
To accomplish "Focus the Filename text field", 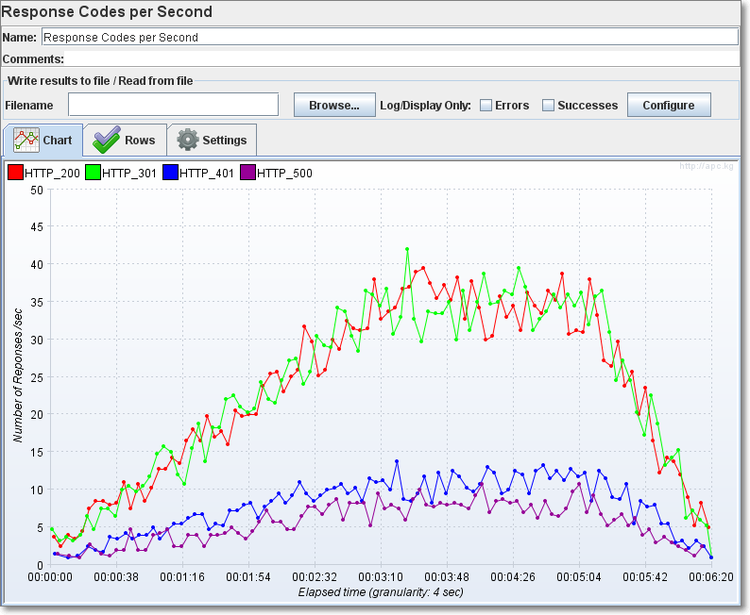I will tap(173, 105).
